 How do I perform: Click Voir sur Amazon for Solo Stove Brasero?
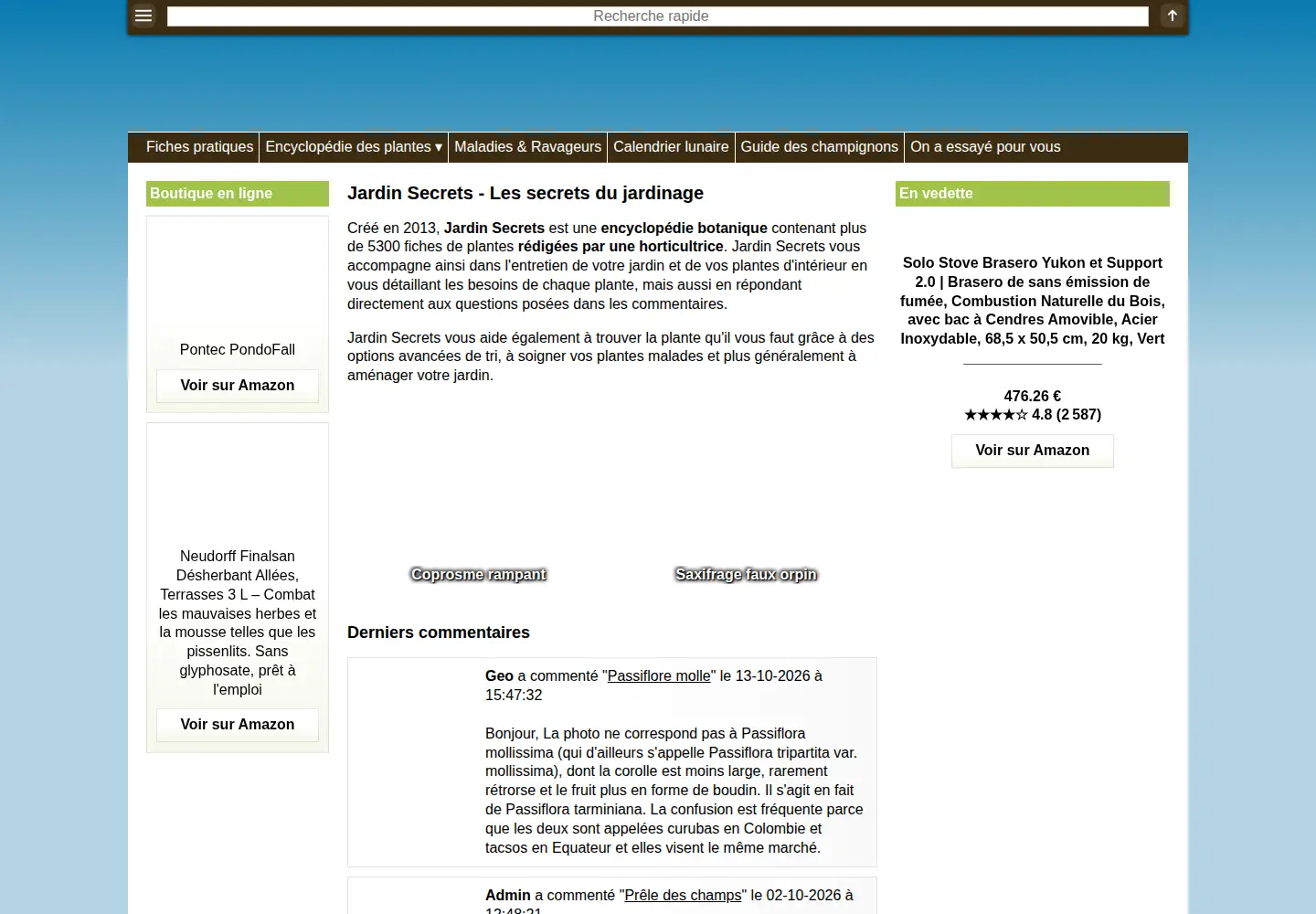tap(1033, 451)
